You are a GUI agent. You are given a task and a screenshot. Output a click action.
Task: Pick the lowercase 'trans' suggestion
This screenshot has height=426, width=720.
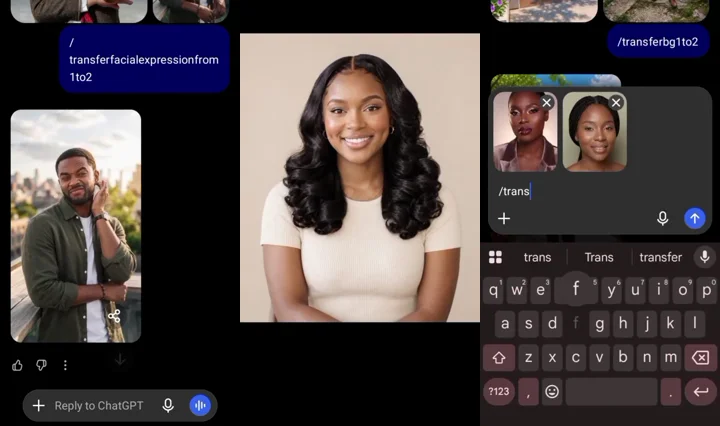click(537, 257)
